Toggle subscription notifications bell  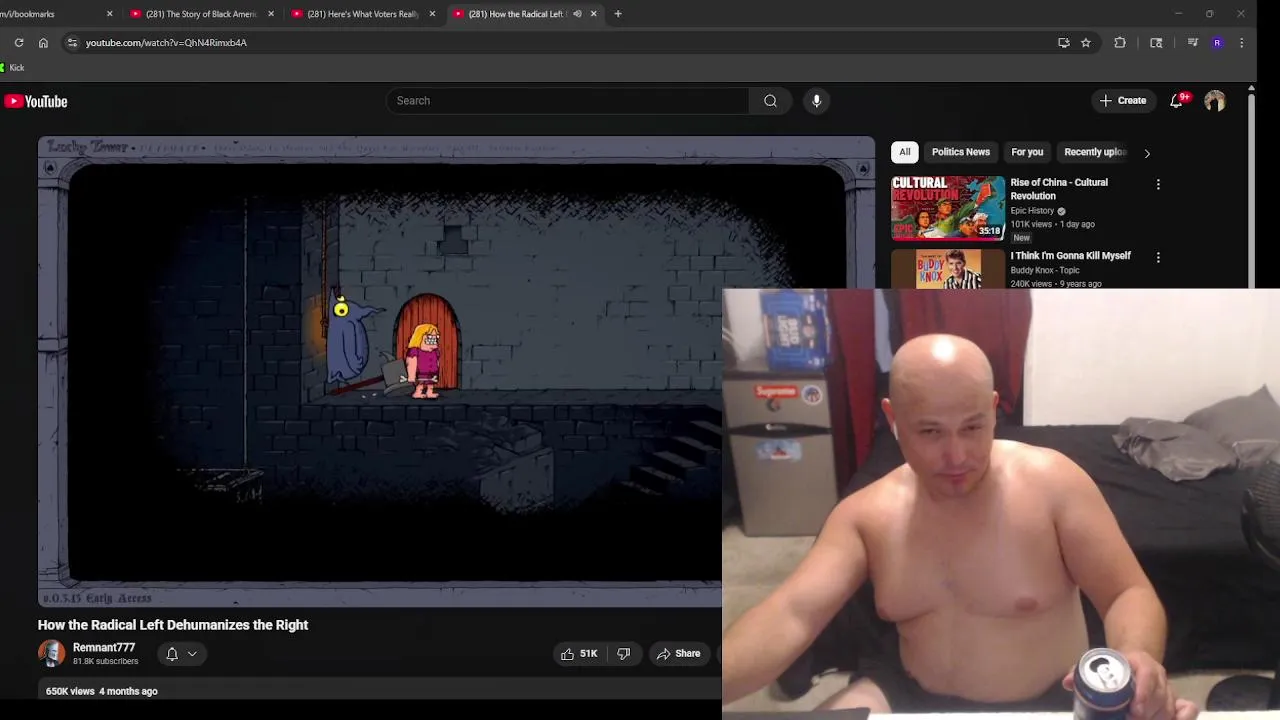pyautogui.click(x=172, y=654)
